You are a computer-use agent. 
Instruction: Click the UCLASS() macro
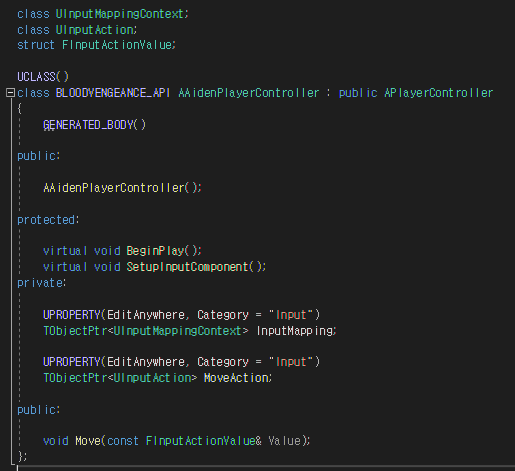[x=43, y=77]
